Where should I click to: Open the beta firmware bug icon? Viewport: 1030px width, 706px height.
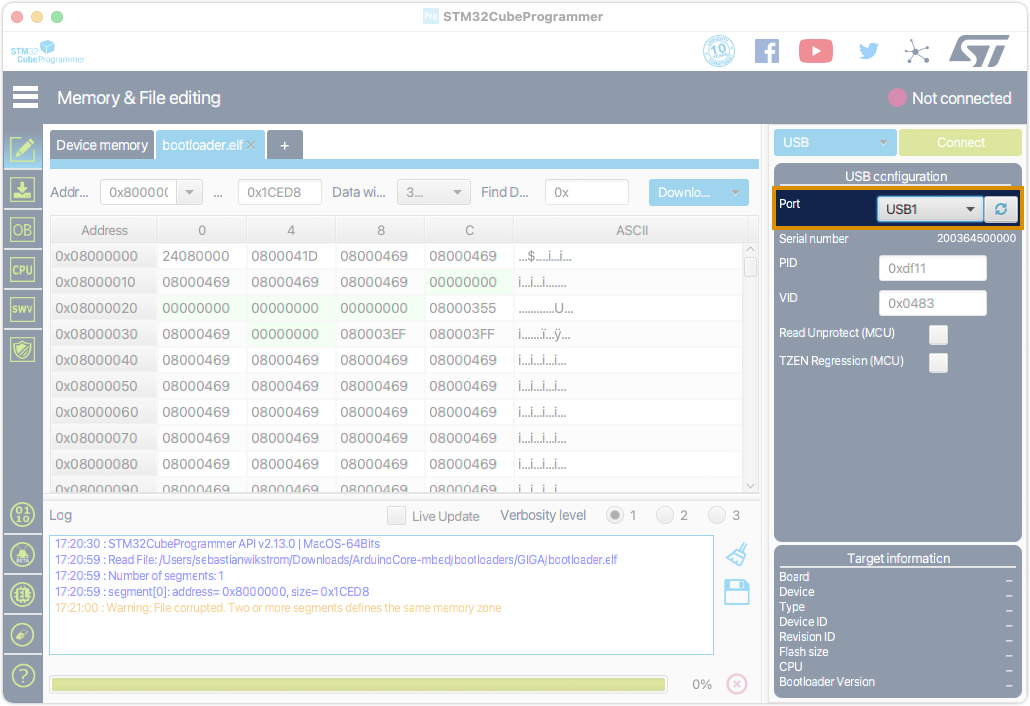(22, 555)
